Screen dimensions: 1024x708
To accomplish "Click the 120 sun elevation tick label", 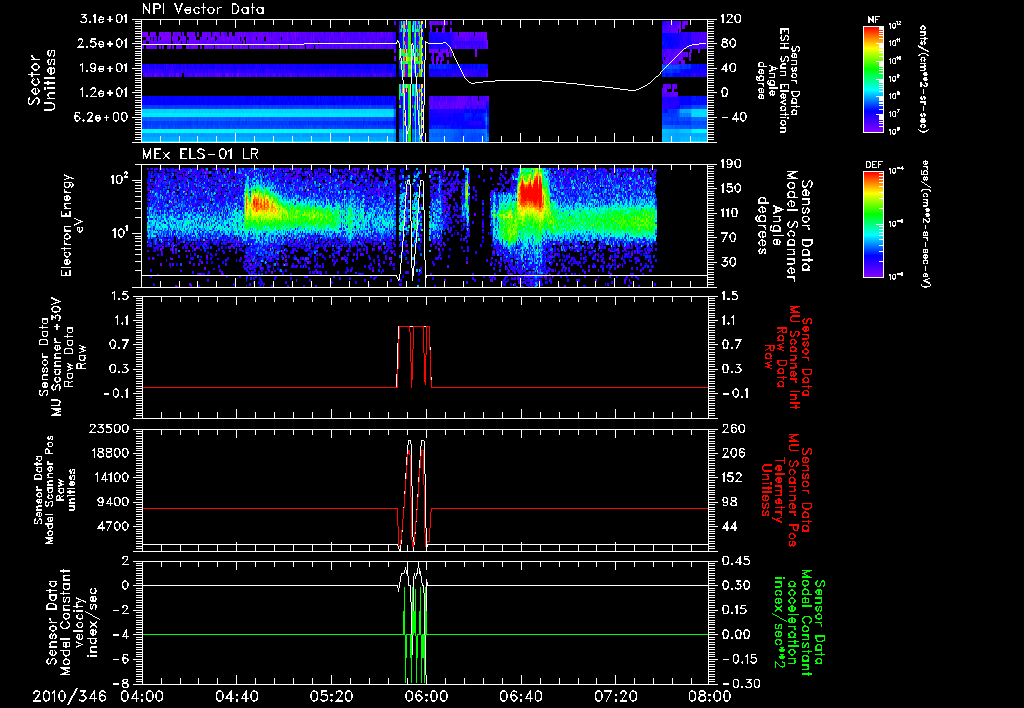I will tap(732, 19).
